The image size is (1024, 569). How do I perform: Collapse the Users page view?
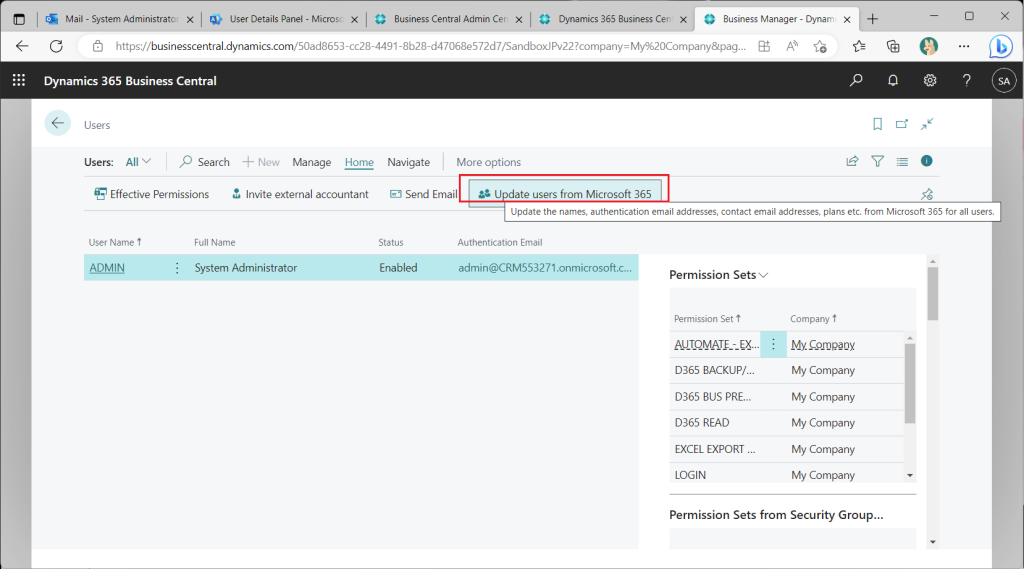click(x=927, y=124)
